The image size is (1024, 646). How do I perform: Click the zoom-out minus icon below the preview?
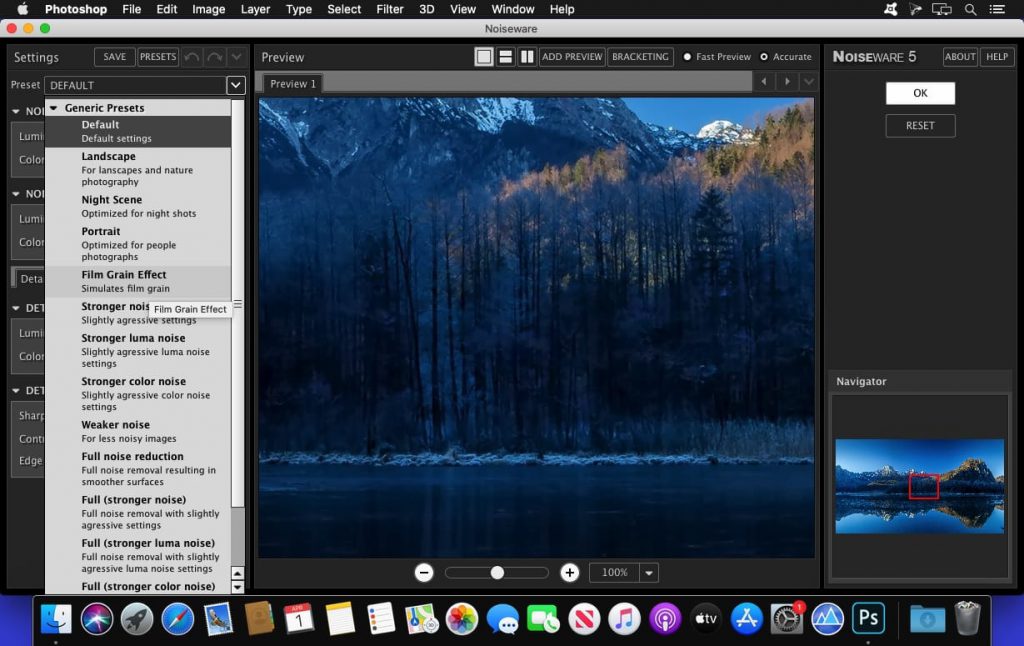[424, 572]
